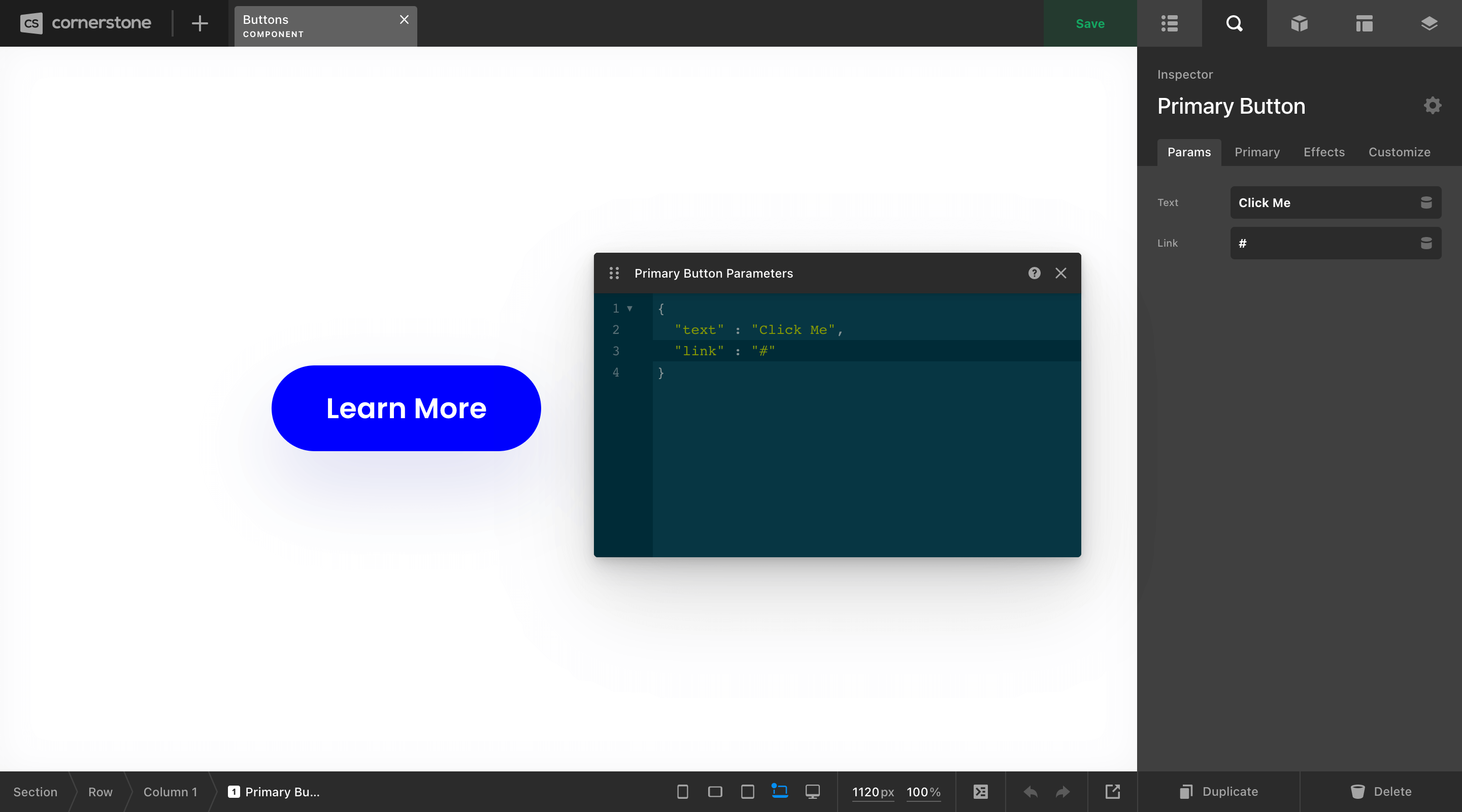This screenshot has height=812, width=1462.
Task: Click the Column 1 breadcrumb
Action: 170,792
